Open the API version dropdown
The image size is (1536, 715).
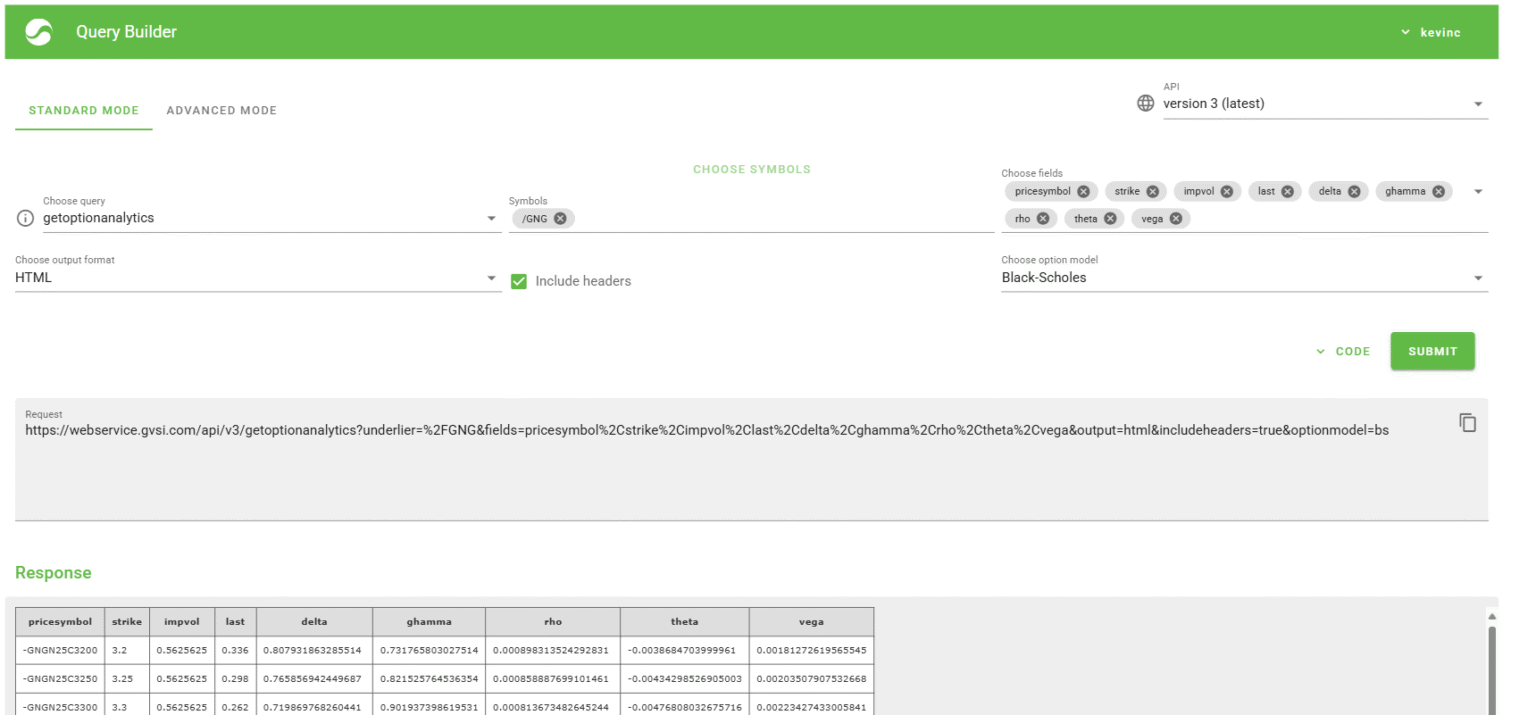1479,103
